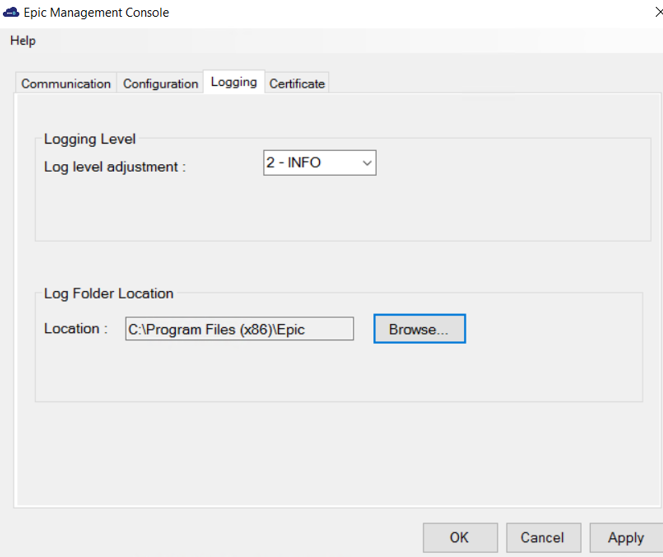Image resolution: width=663 pixels, height=557 pixels.
Task: Confirm settings with OK button
Action: click(x=460, y=538)
